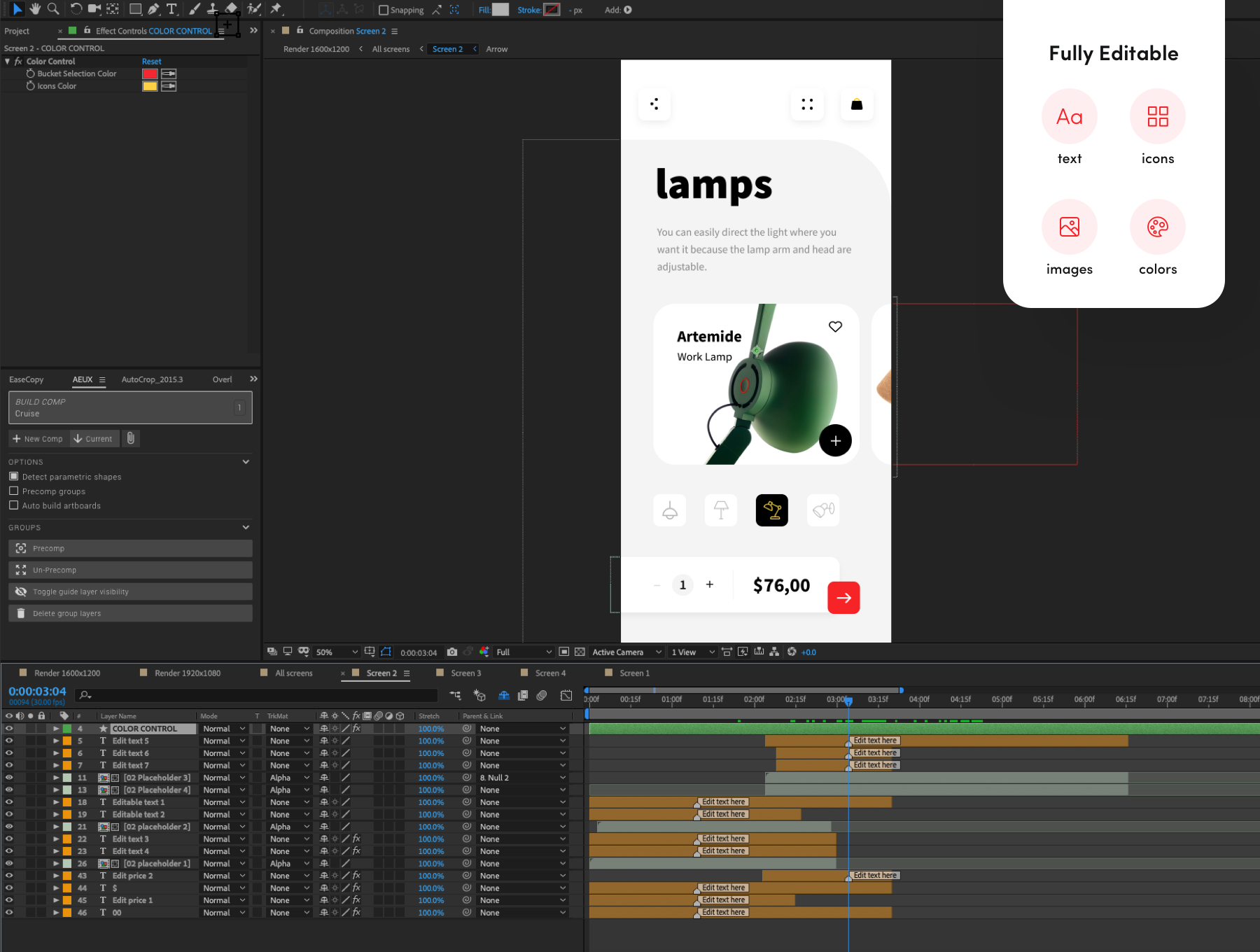Viewport: 1260px width, 952px height.
Task: Open the Full resolution dropdown
Action: (x=524, y=652)
